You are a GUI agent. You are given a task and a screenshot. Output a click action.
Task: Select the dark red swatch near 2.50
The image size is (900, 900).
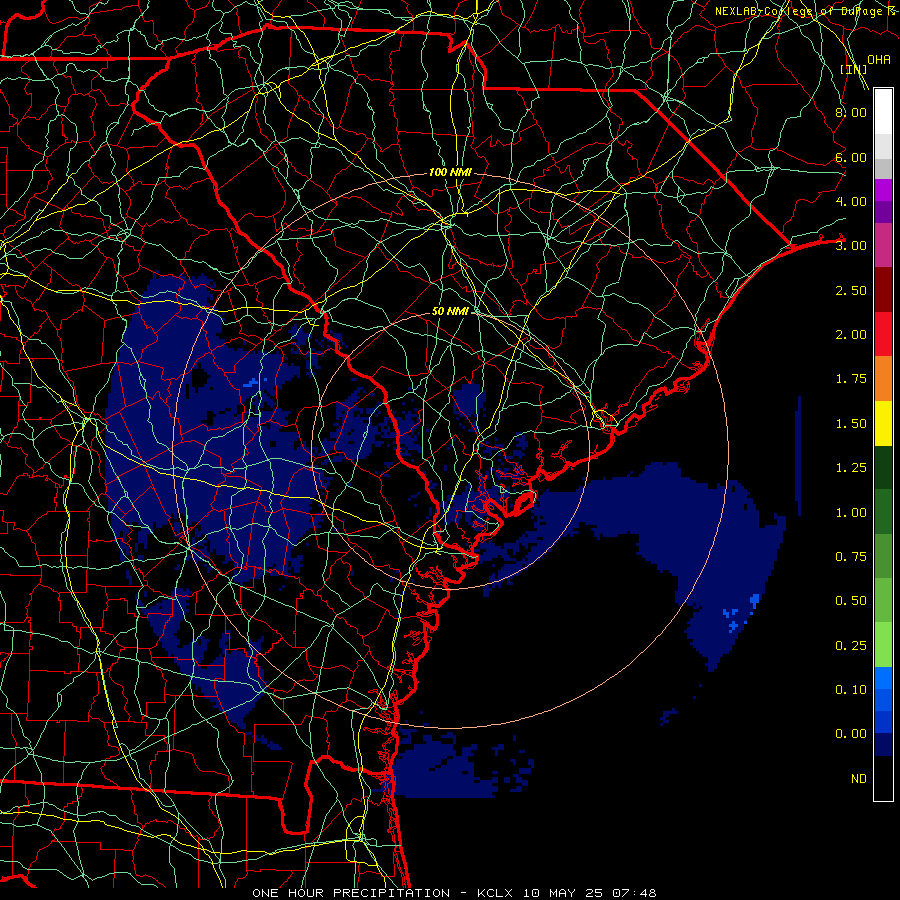pyautogui.click(x=883, y=290)
